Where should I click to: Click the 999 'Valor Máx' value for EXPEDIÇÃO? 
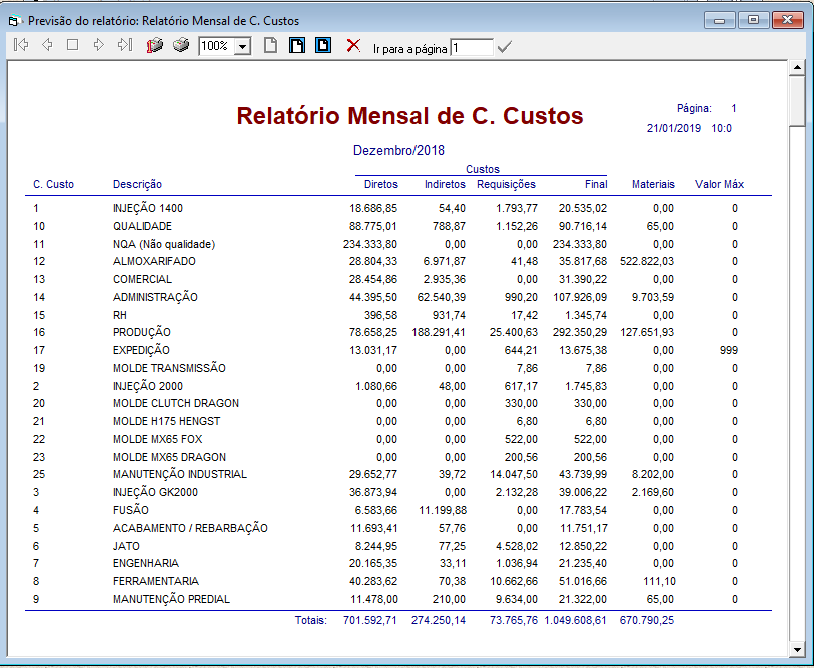click(x=729, y=350)
